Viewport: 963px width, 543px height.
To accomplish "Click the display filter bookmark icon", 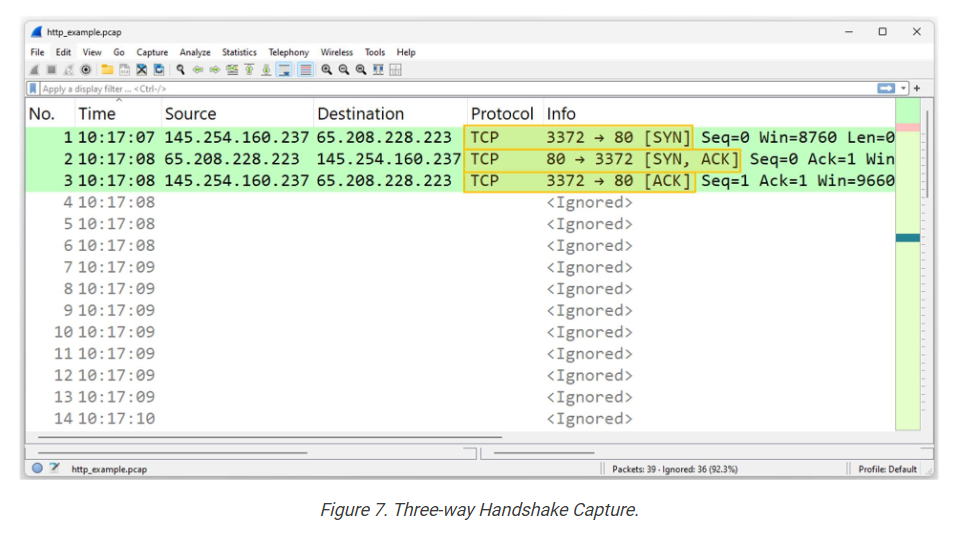I will coord(33,89).
